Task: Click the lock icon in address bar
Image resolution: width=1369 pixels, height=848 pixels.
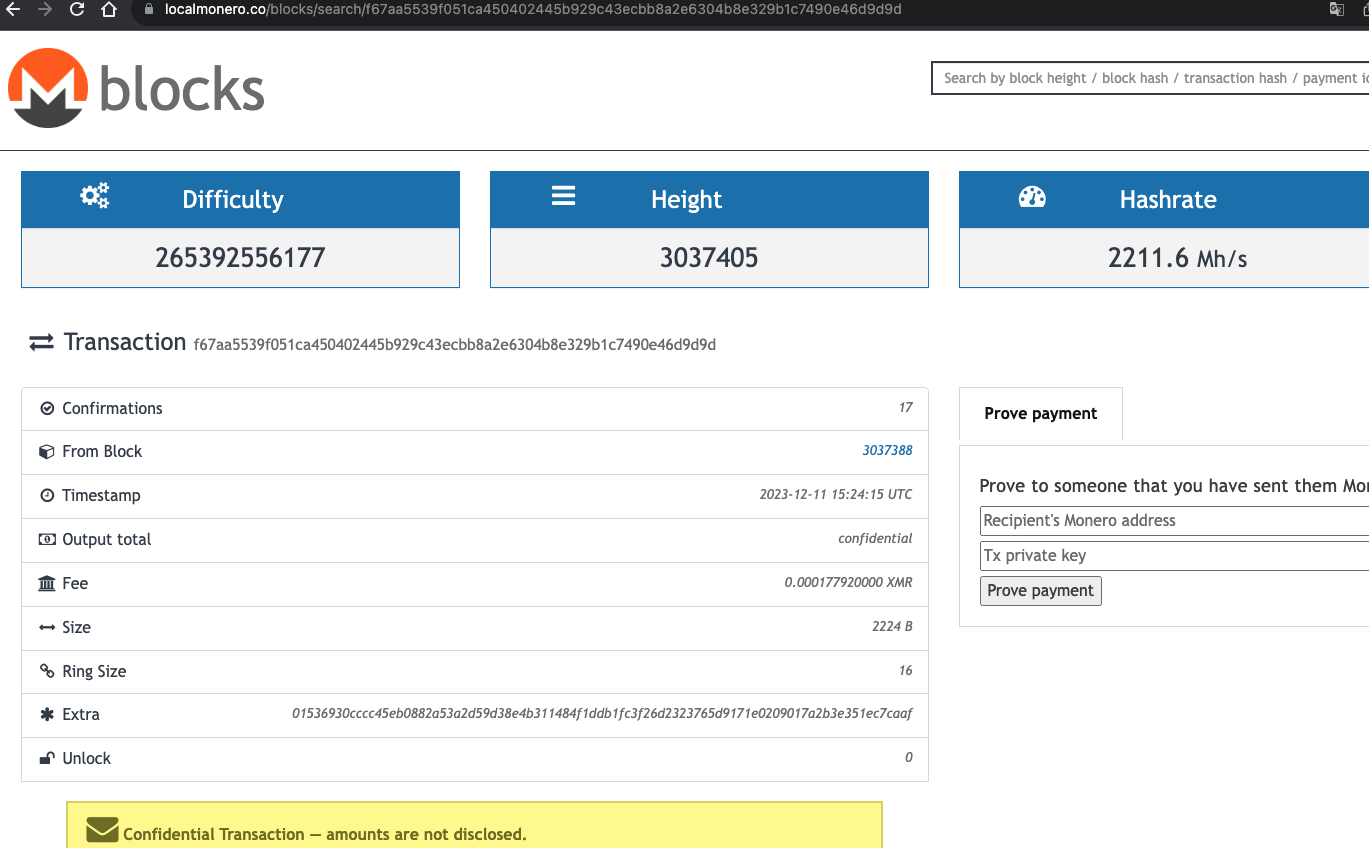Action: pos(149,10)
